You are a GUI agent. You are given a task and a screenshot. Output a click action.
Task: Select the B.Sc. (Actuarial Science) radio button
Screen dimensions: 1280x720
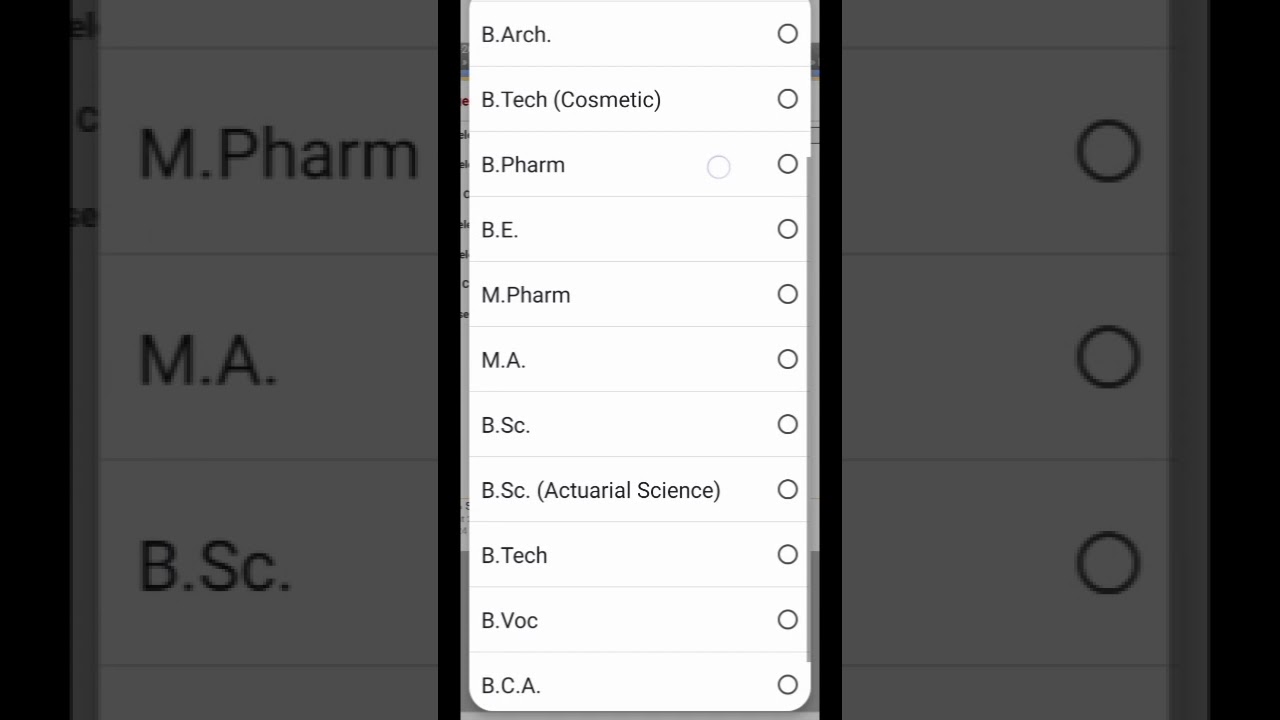(788, 489)
